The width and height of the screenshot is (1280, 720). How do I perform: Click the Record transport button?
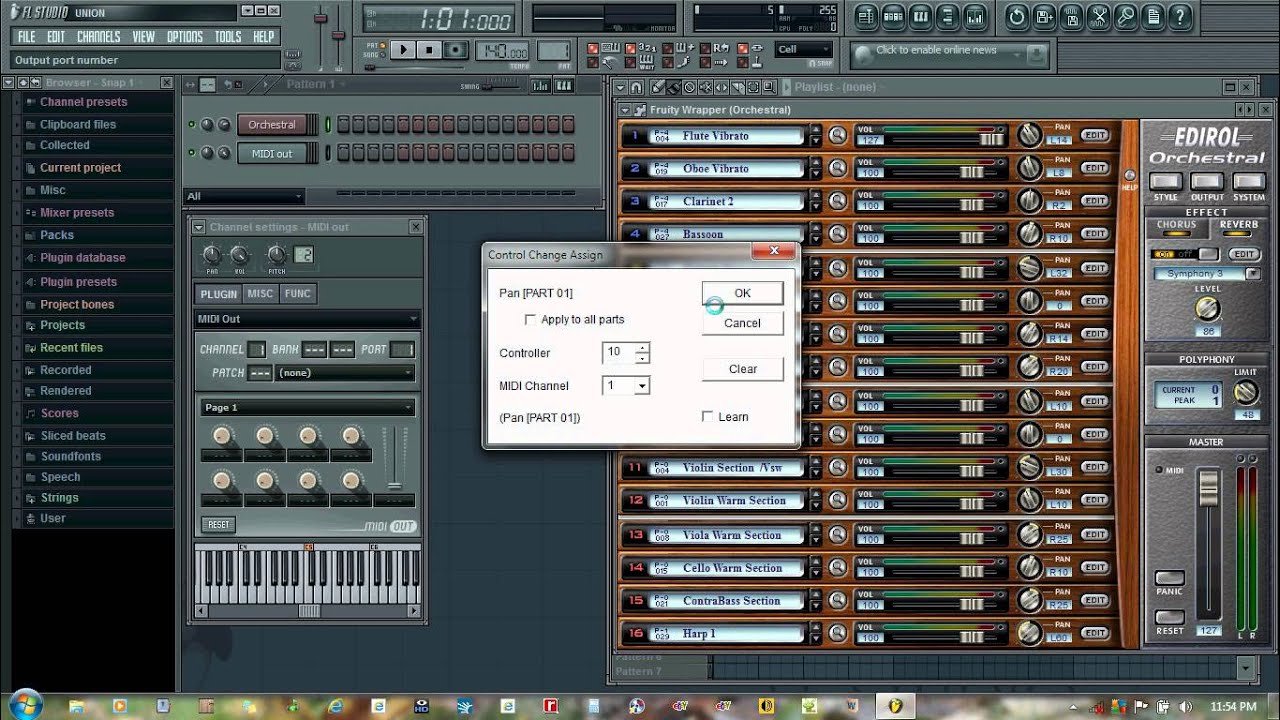click(x=455, y=50)
